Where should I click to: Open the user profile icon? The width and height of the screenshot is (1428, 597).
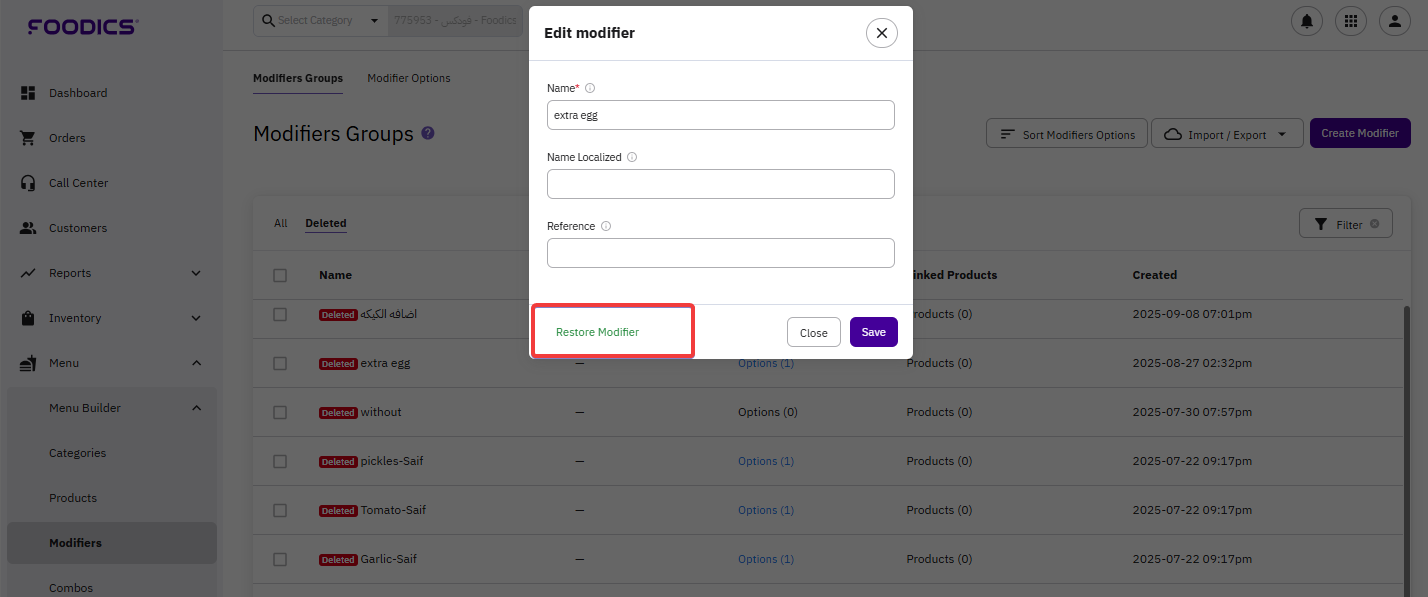(x=1394, y=20)
